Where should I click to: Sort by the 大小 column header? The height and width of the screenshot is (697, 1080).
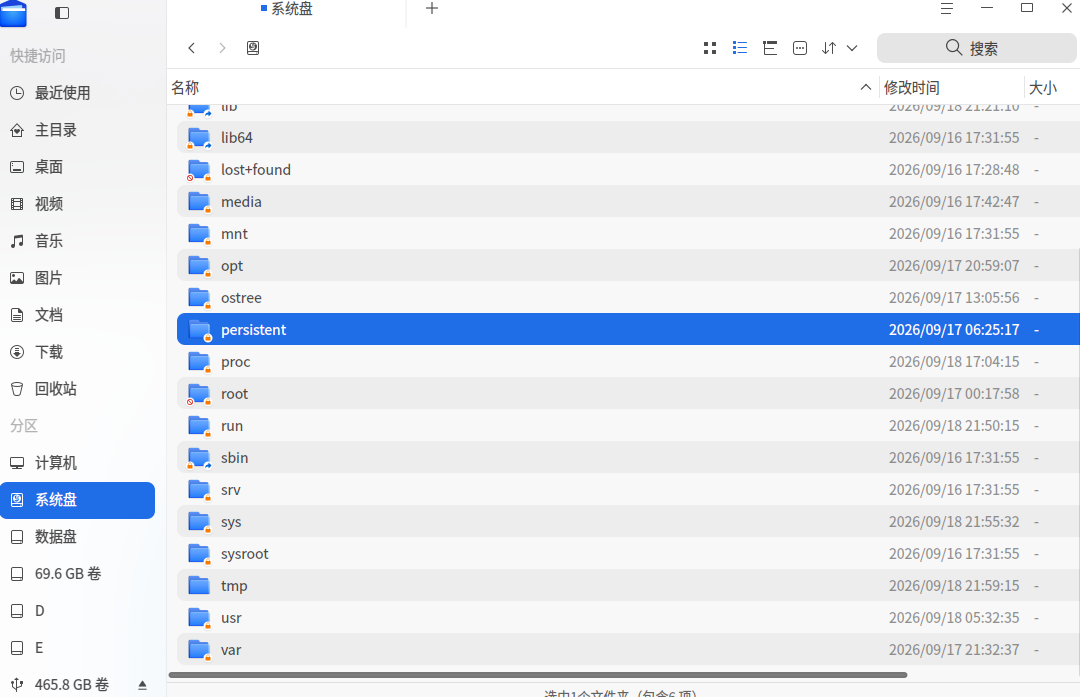1042,87
